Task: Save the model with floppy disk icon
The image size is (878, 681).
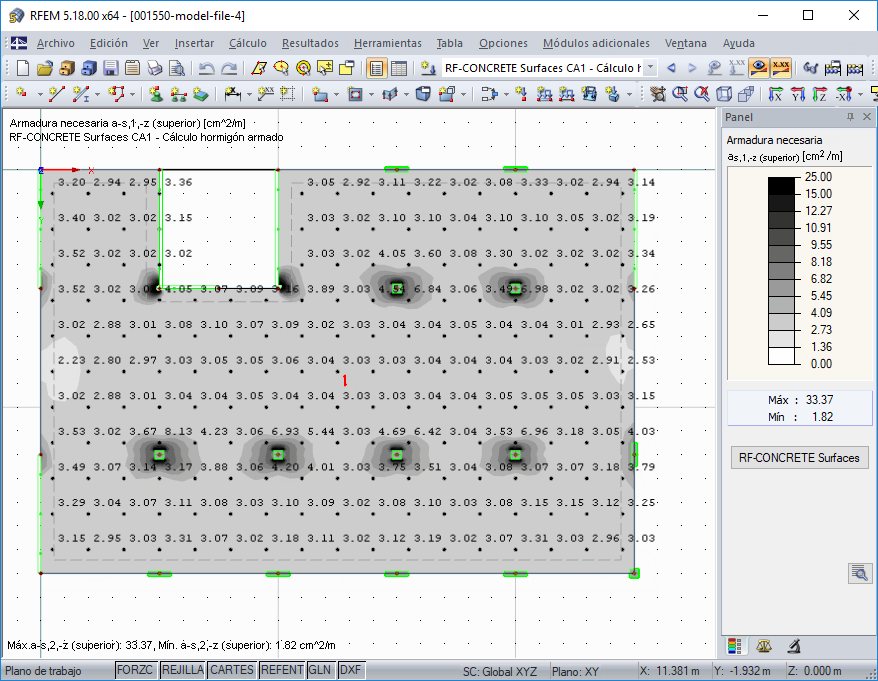Action: coord(110,68)
